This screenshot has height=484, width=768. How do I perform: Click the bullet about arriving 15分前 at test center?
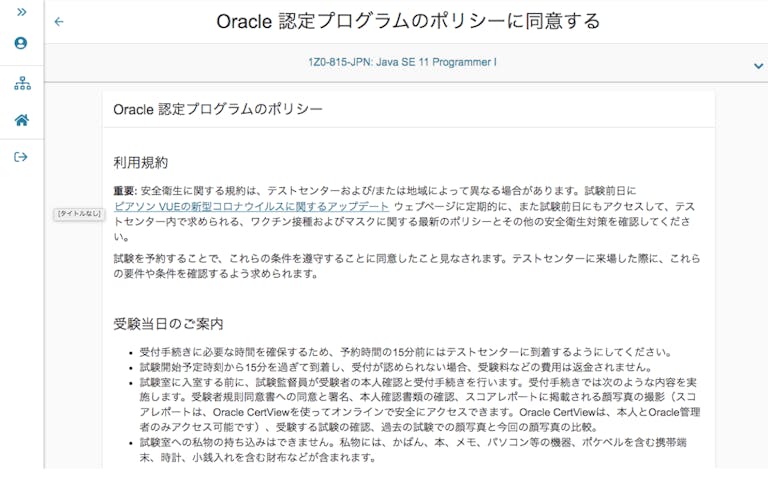click(x=406, y=352)
